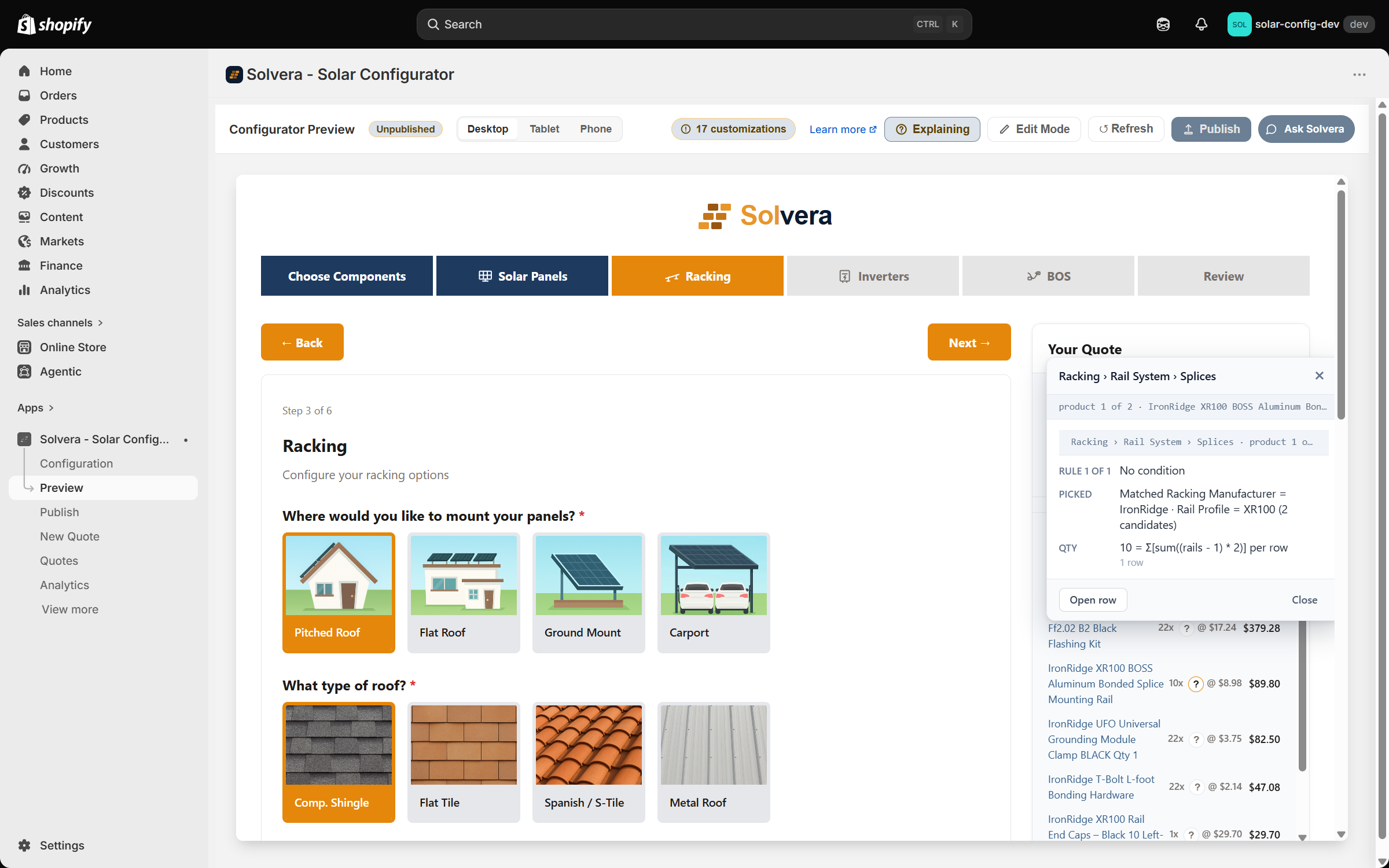
Task: Select the Metal Roof type
Action: click(714, 762)
